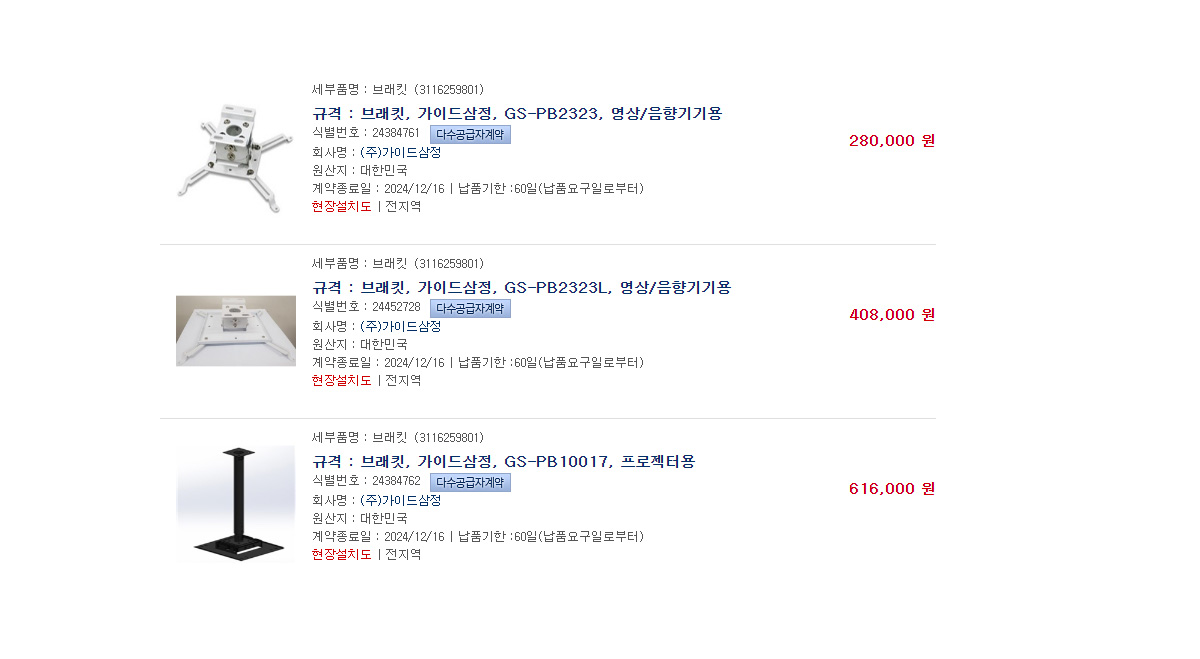Click company name (주)가이드삼정 in first listing
This screenshot has height=659, width=1200.
[400, 152]
